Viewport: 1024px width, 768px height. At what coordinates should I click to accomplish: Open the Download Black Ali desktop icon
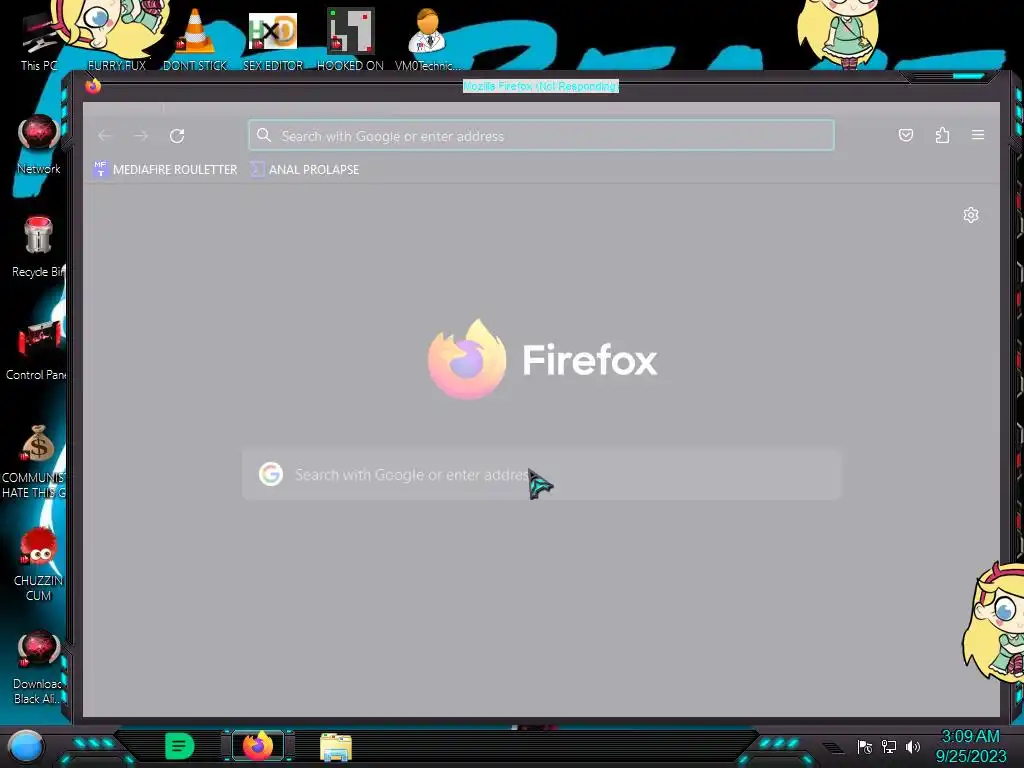37,667
